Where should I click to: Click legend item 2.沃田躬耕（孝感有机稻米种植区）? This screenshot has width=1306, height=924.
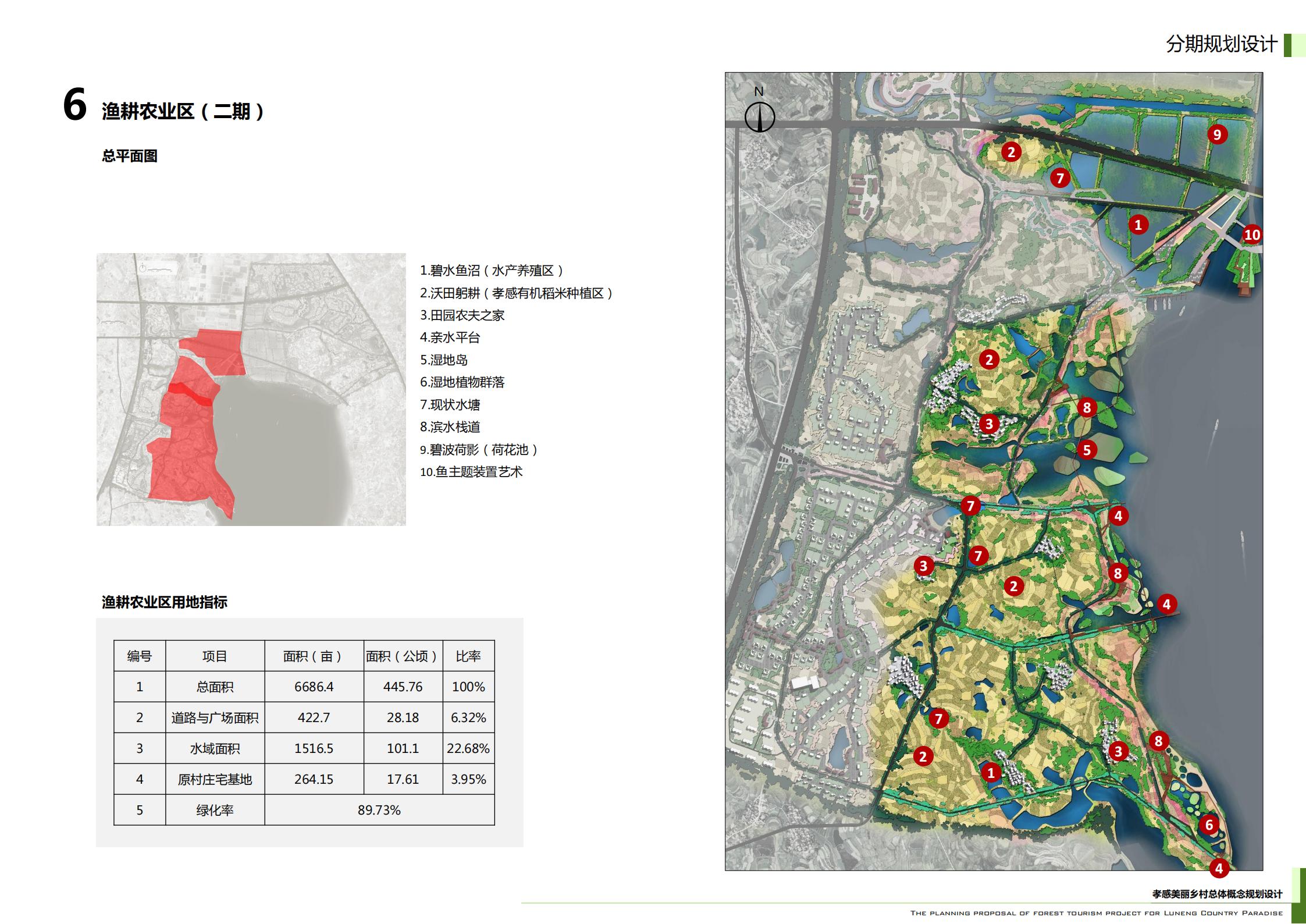pyautogui.click(x=517, y=293)
